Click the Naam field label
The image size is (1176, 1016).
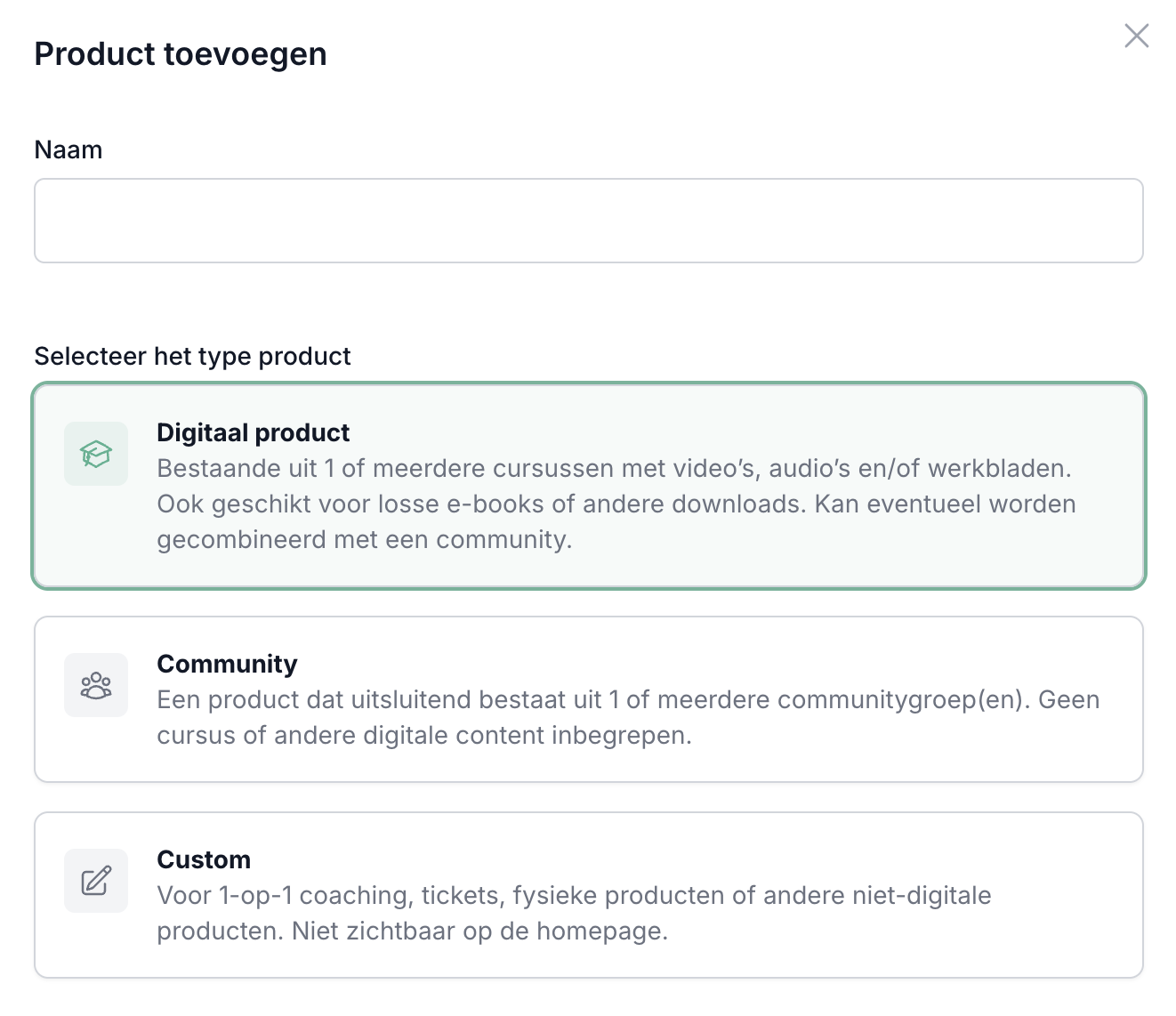tap(68, 149)
